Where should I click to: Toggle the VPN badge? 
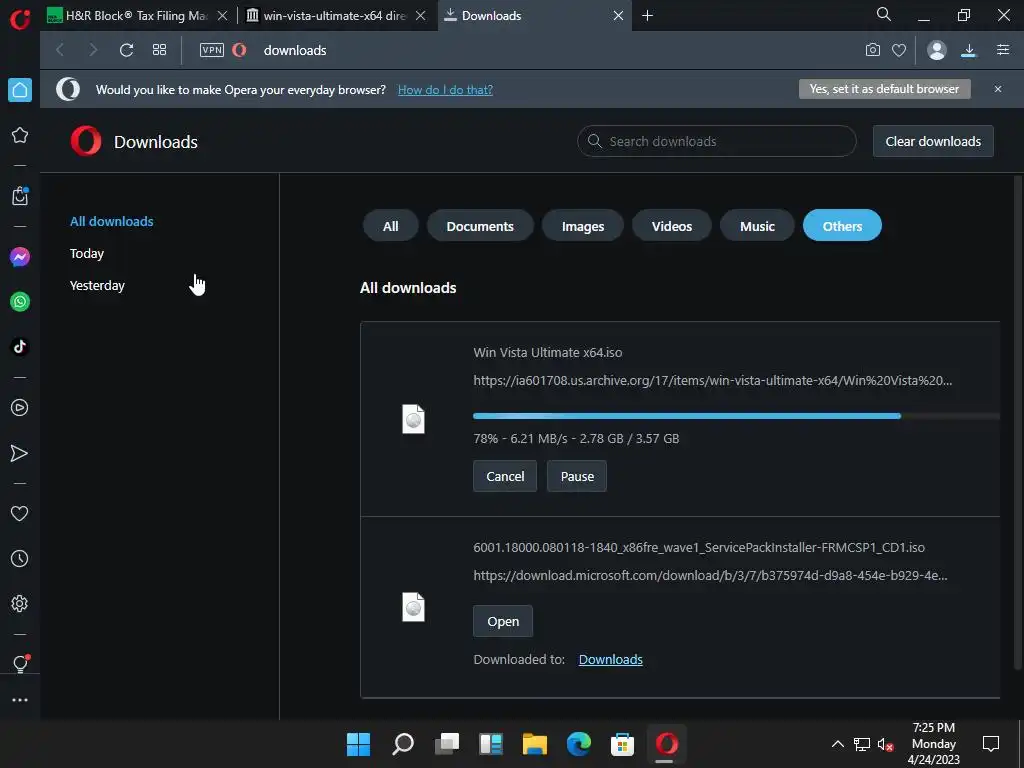click(x=212, y=50)
